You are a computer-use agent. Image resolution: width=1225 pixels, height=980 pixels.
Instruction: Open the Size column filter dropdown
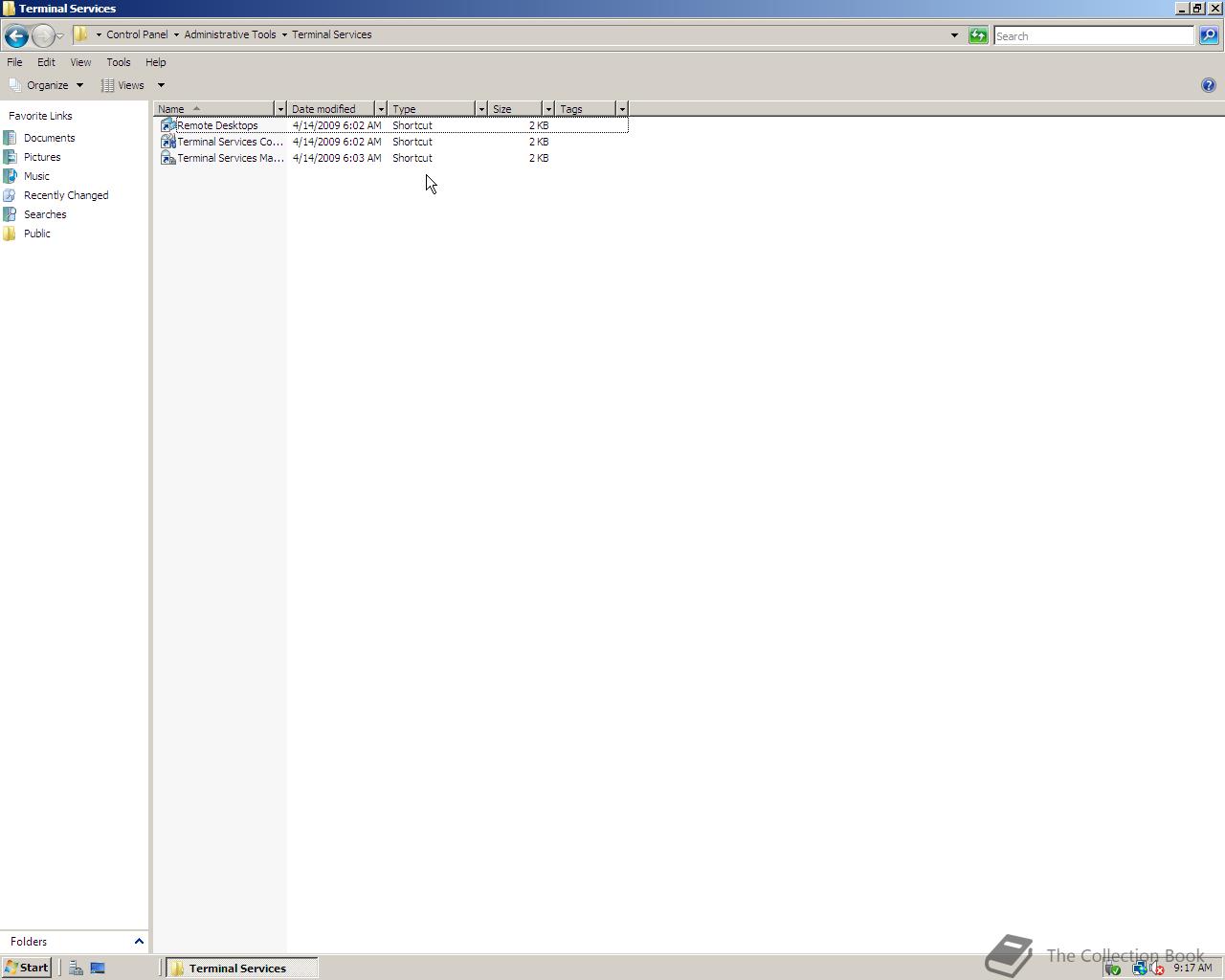pyautogui.click(x=548, y=109)
